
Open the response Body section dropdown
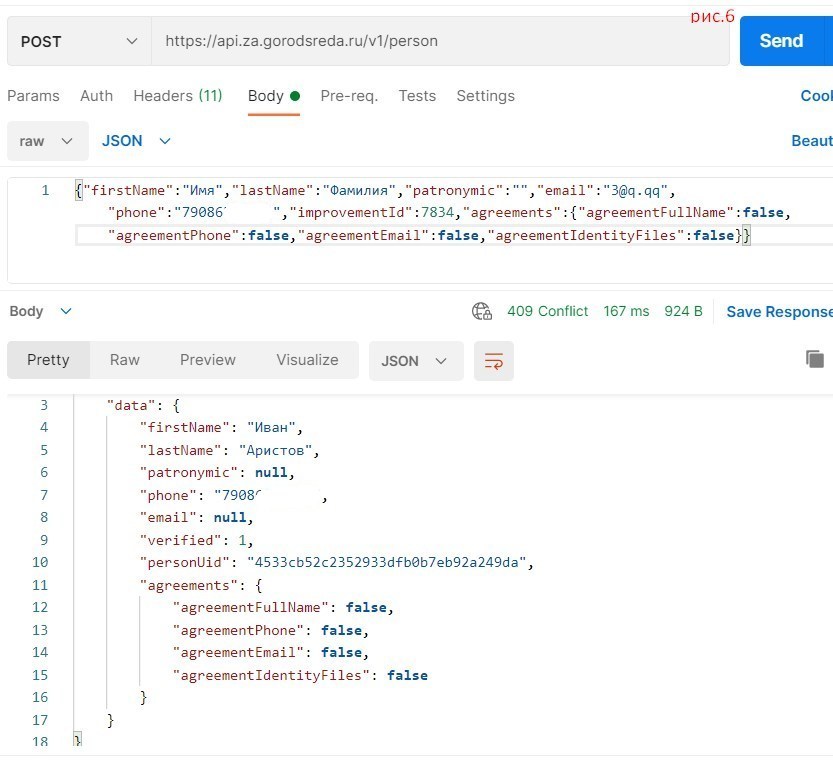[x=41, y=311]
